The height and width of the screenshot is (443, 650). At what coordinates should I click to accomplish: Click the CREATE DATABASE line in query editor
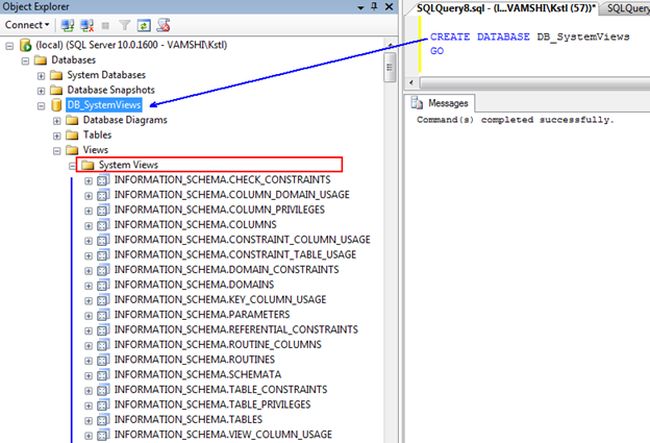coord(529,37)
